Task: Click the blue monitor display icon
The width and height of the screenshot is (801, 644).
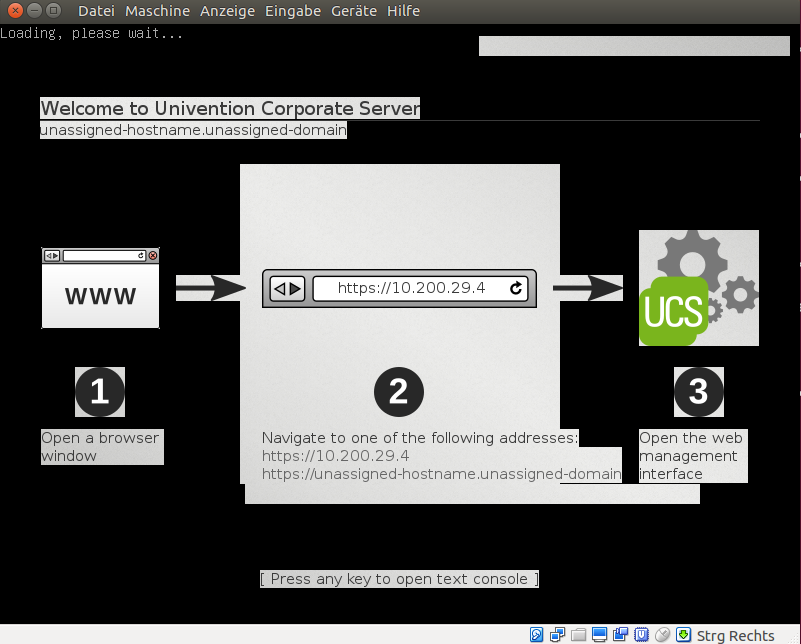Action: (599, 635)
